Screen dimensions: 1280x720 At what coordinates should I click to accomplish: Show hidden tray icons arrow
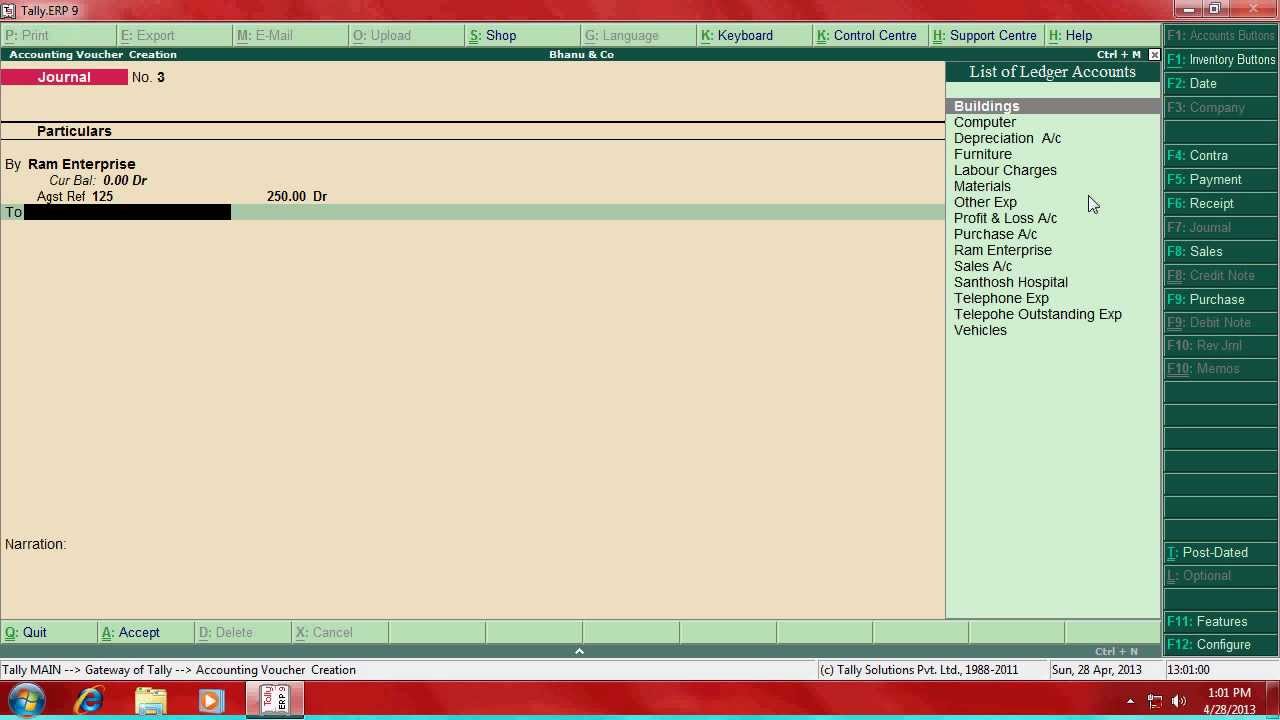click(x=1130, y=701)
